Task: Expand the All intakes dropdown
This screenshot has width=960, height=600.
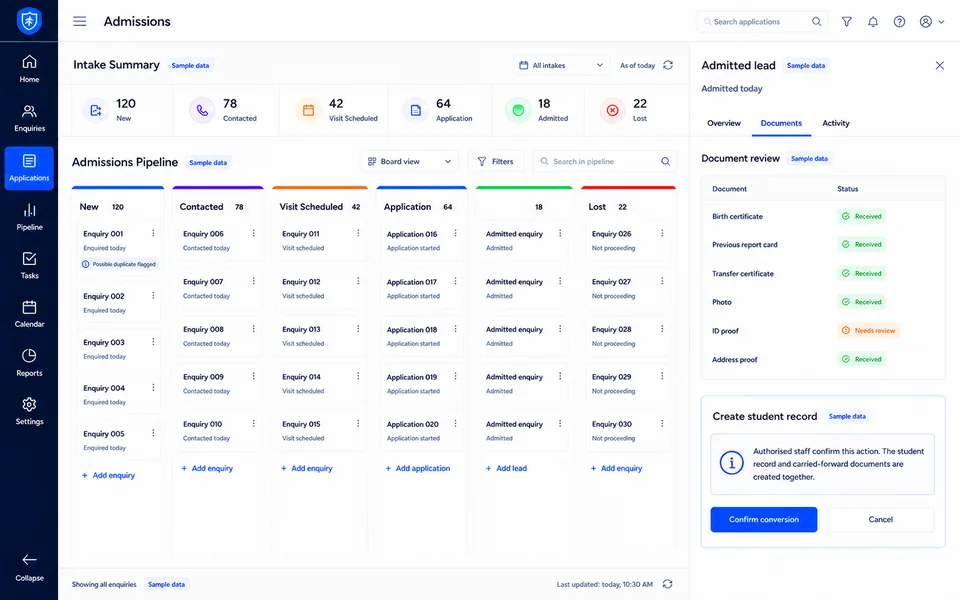Action: [561, 65]
